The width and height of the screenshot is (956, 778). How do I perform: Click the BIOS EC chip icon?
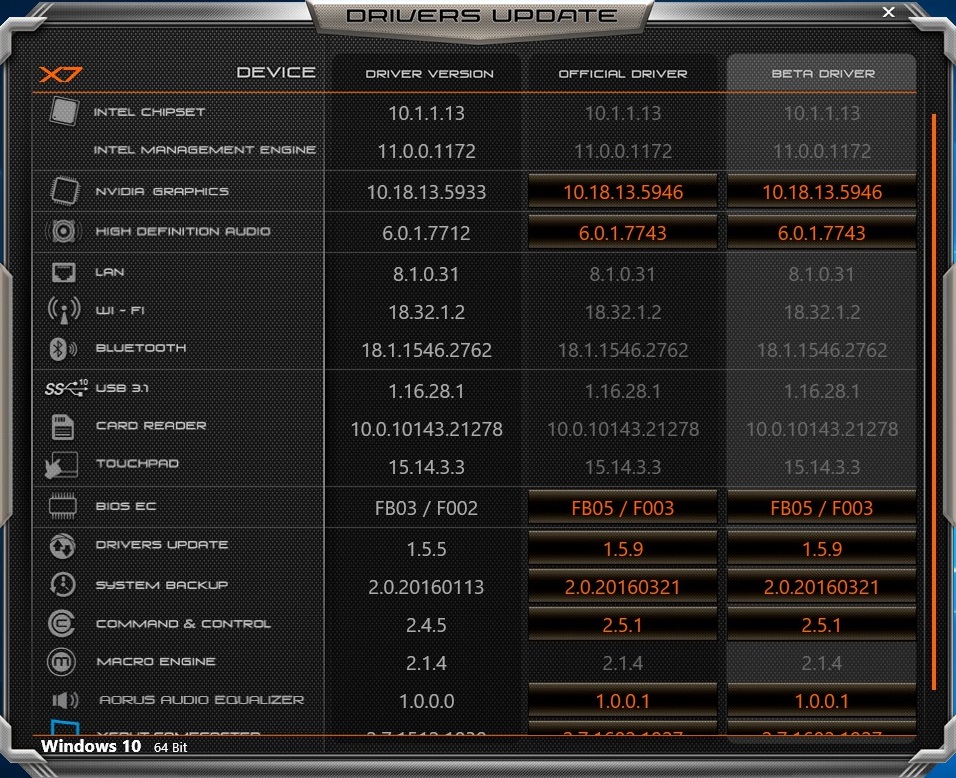pos(63,506)
